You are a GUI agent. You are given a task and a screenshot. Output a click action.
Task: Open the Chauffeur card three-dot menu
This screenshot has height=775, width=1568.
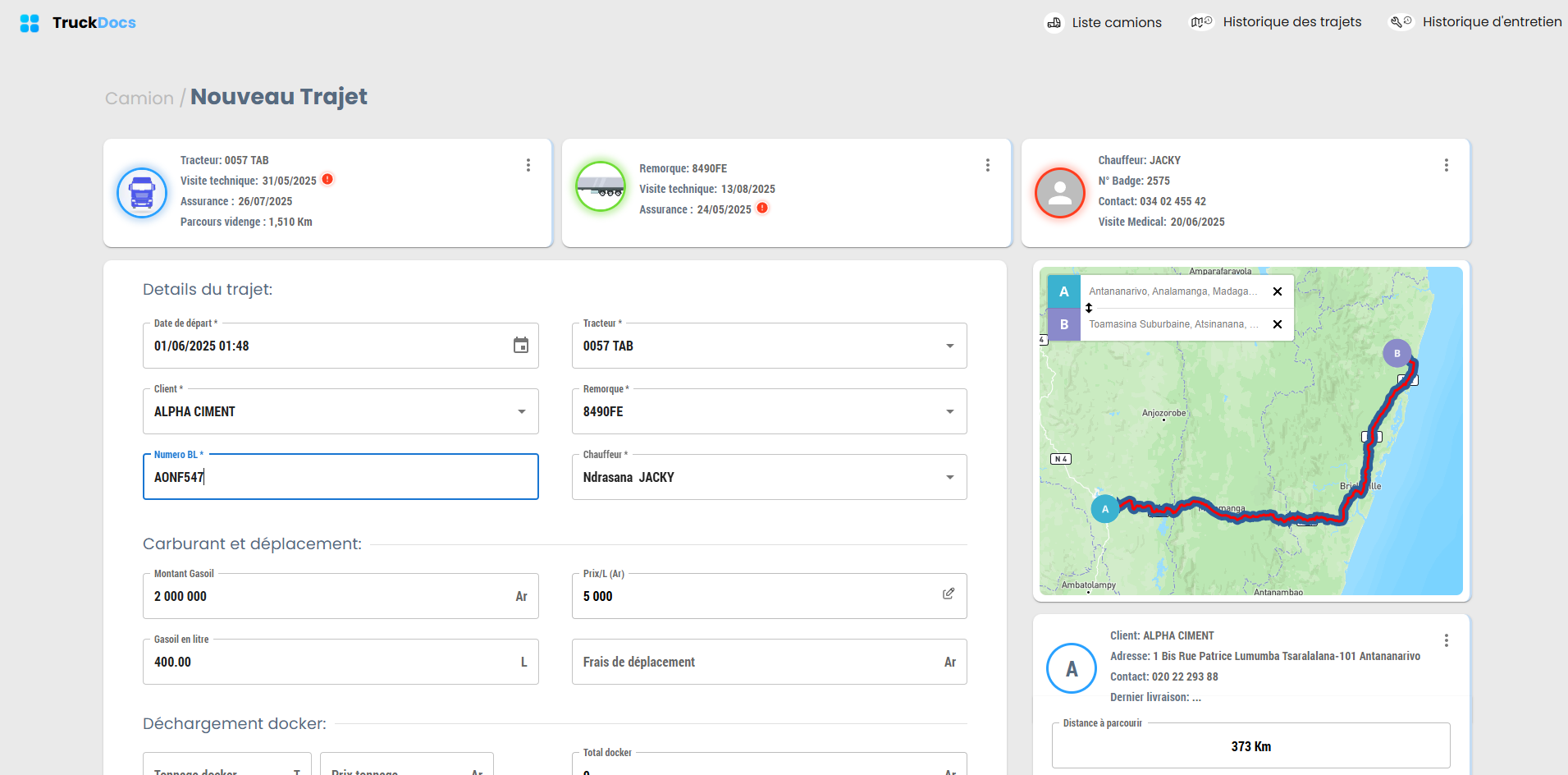[x=1447, y=165]
